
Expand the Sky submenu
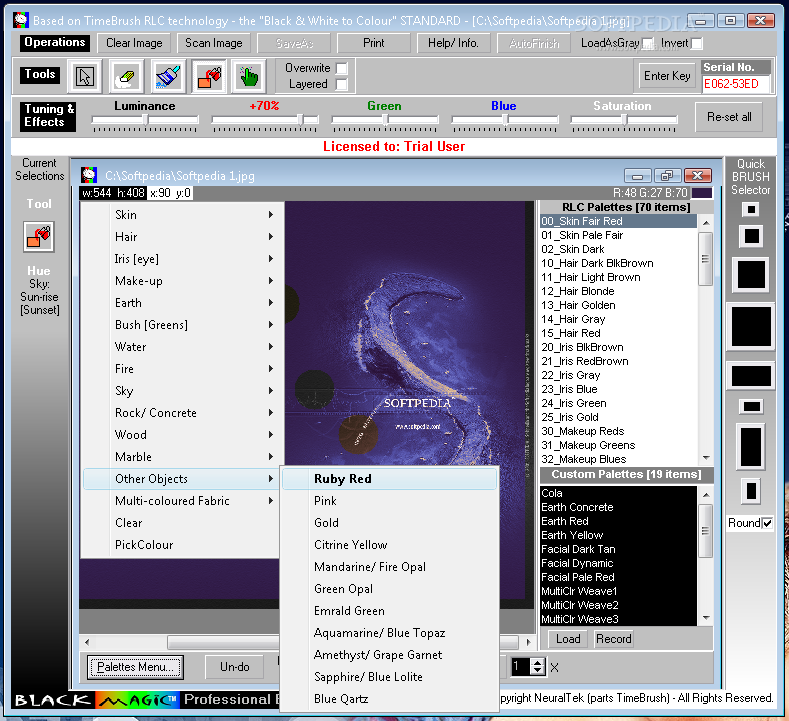click(x=181, y=391)
